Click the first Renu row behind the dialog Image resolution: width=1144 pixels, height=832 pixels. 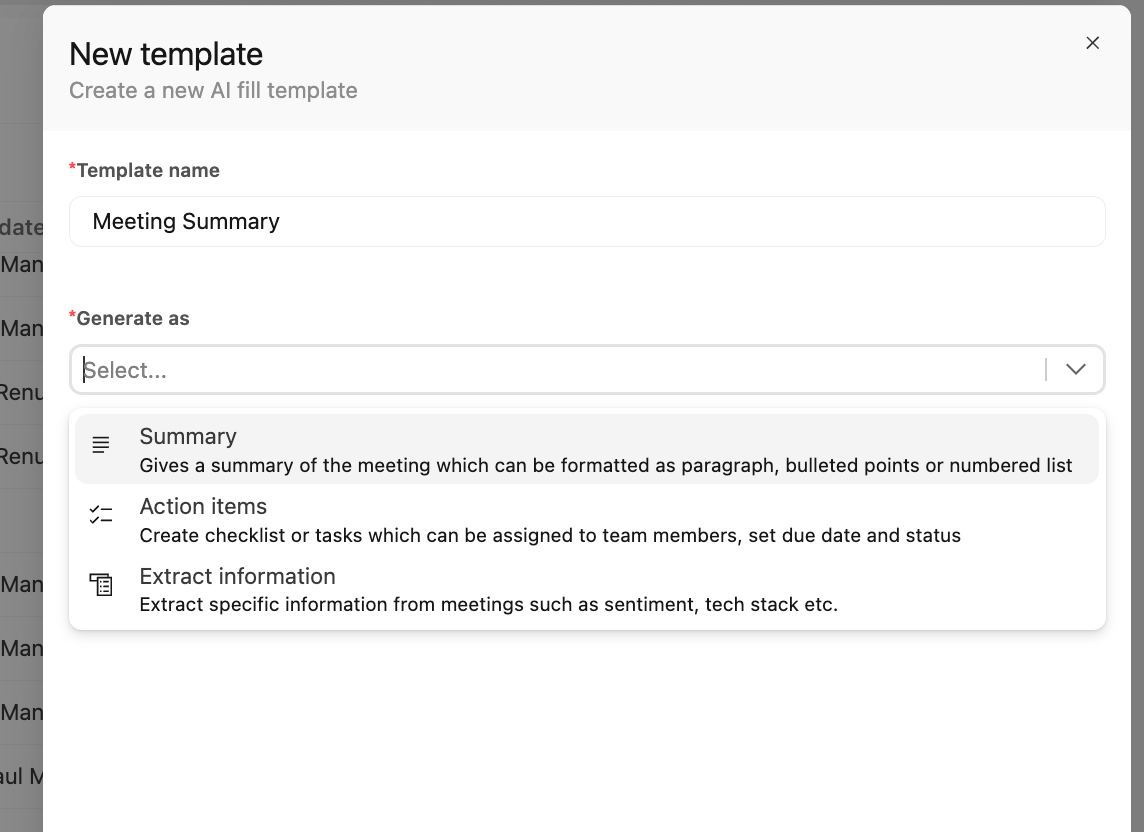[x=21, y=393]
